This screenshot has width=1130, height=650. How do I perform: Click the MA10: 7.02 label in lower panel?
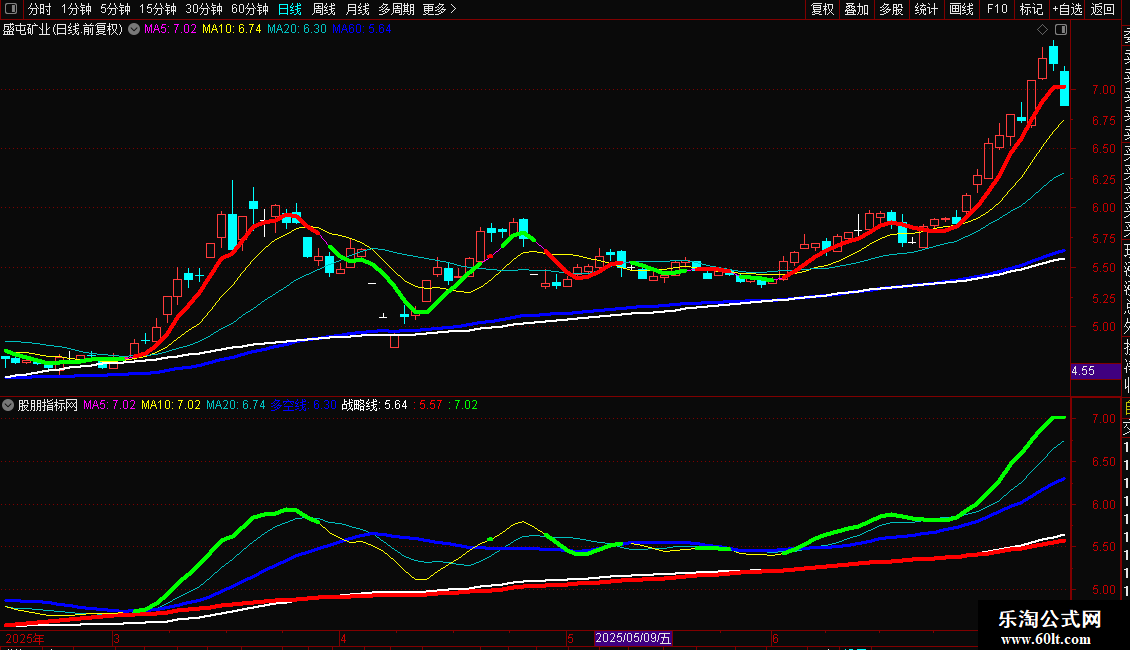pyautogui.click(x=171, y=406)
